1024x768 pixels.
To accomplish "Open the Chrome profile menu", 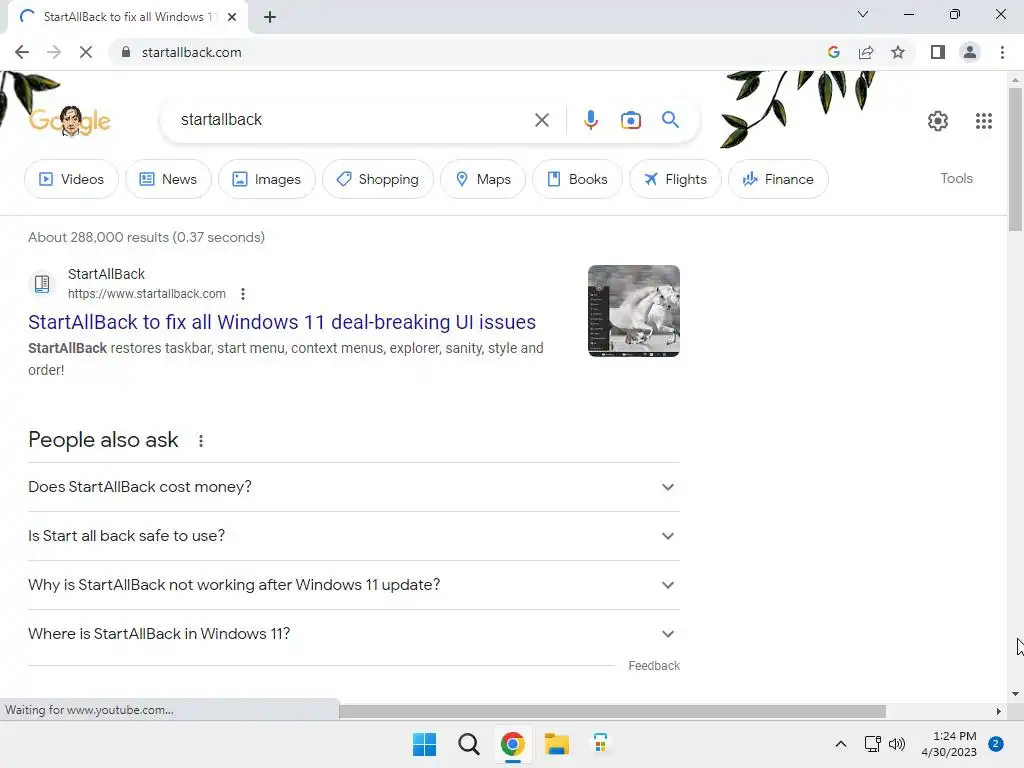I will (x=970, y=52).
